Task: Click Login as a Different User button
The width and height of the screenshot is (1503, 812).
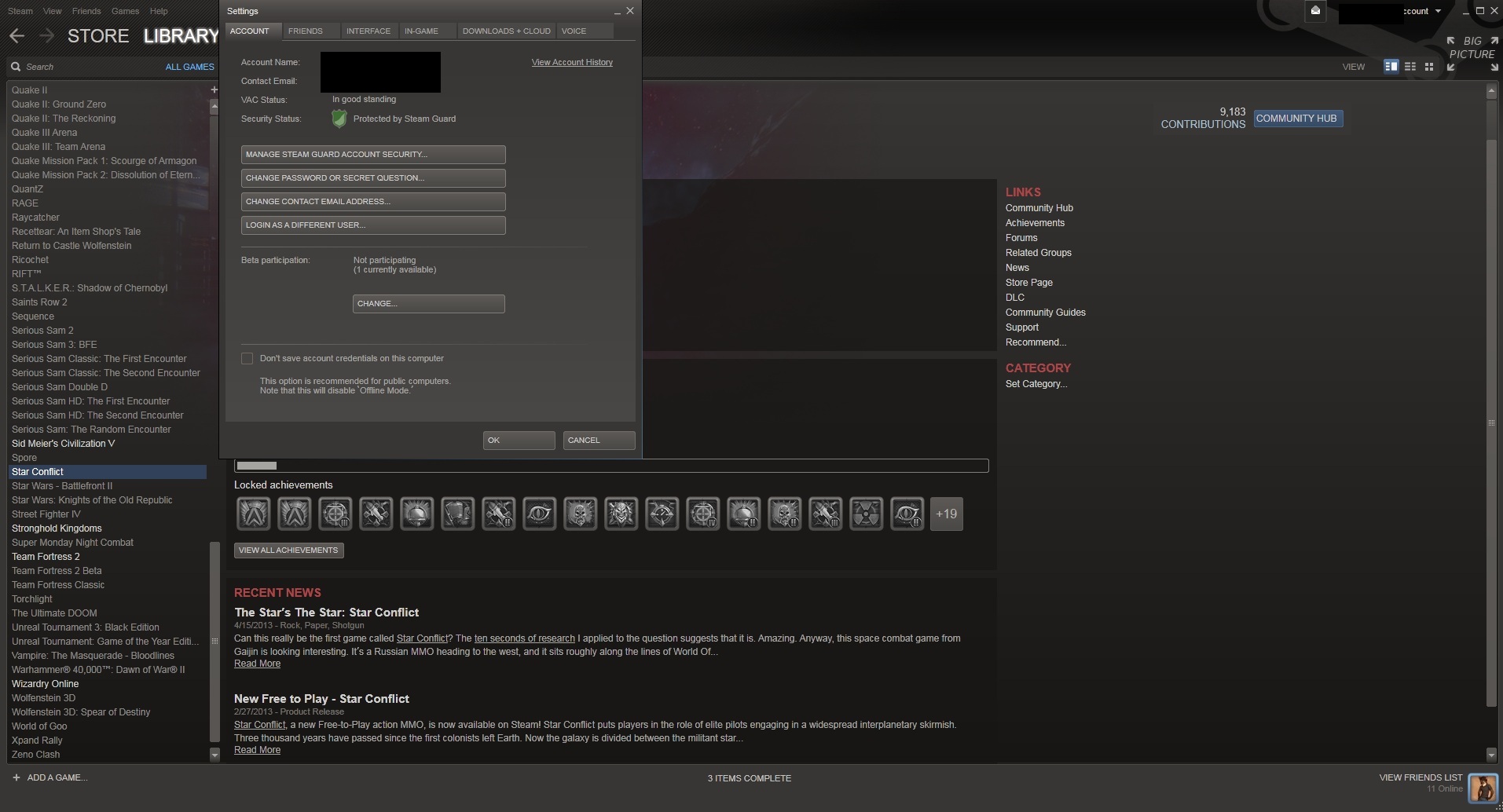Action: pos(373,225)
